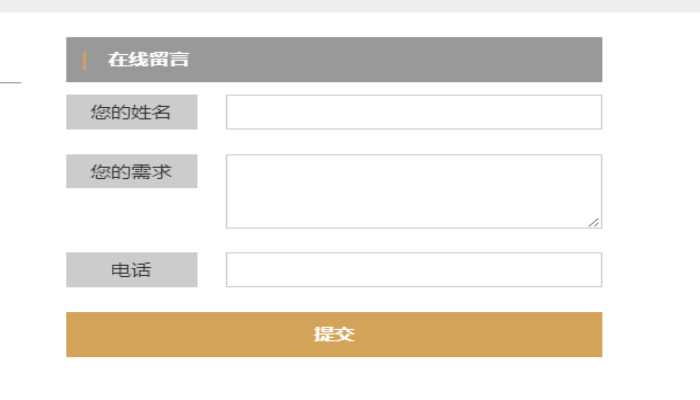Click the 您的姓名 text input field

point(413,112)
